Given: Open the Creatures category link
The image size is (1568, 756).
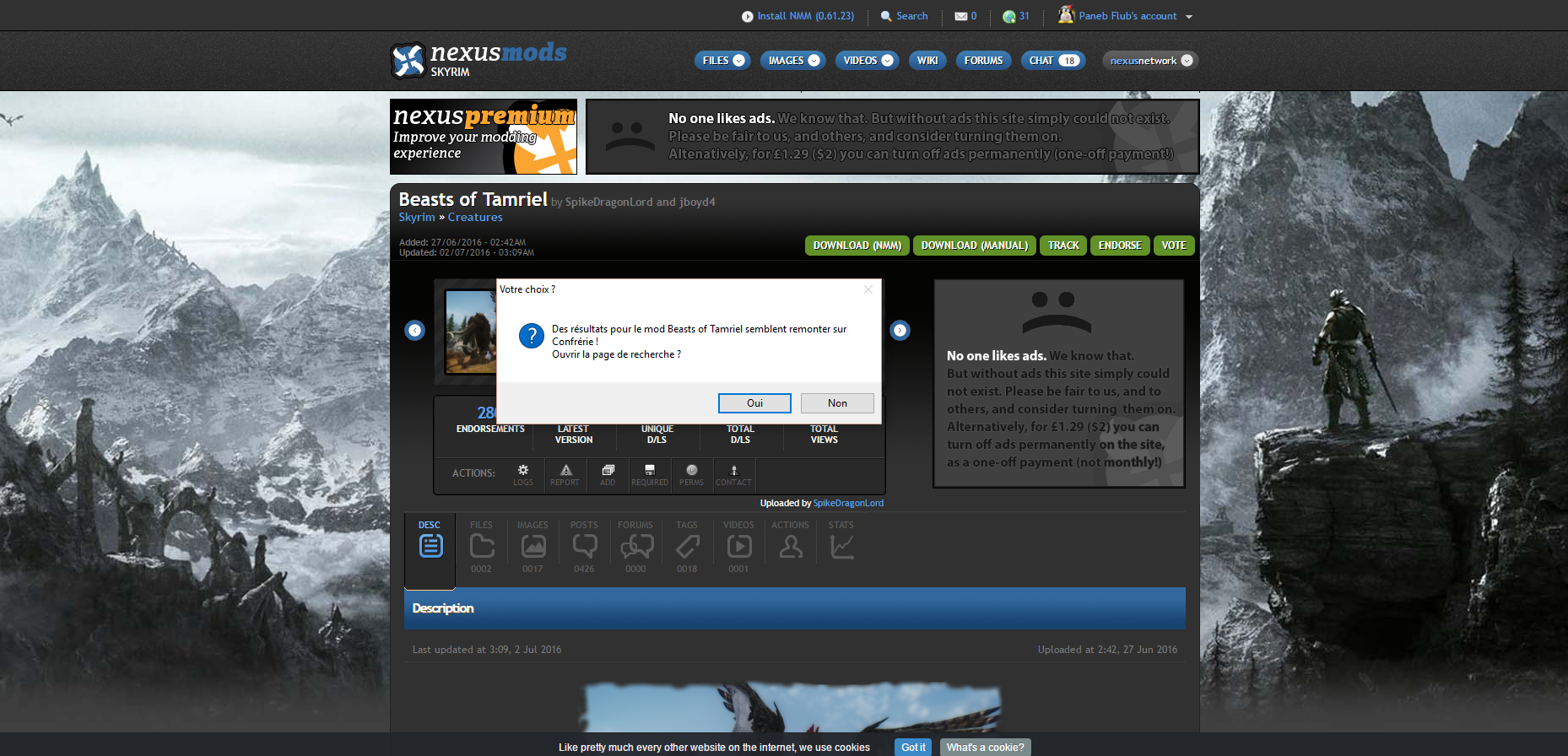Looking at the screenshot, I should (x=475, y=218).
